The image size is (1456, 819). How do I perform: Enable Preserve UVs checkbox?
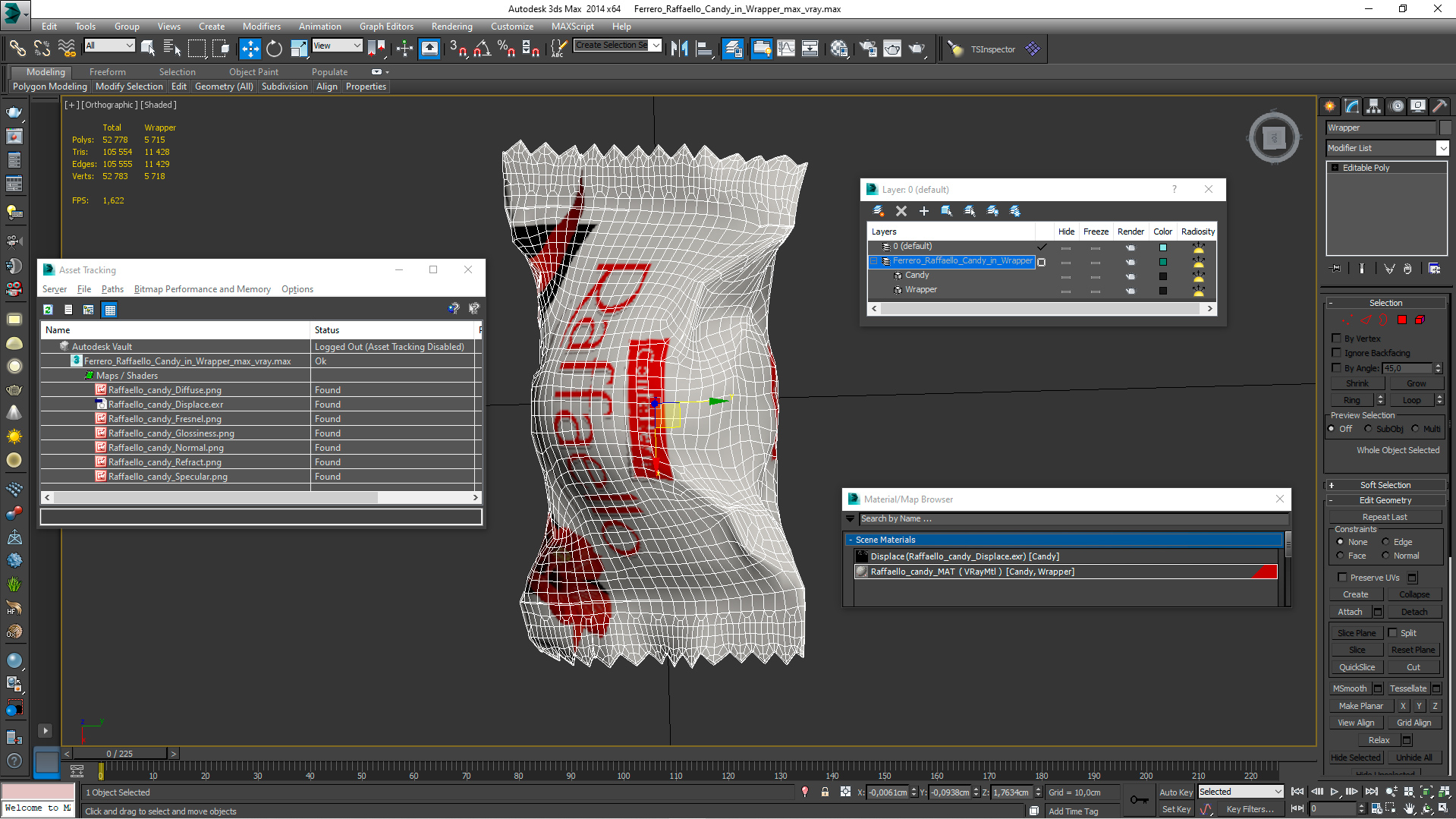click(1342, 578)
